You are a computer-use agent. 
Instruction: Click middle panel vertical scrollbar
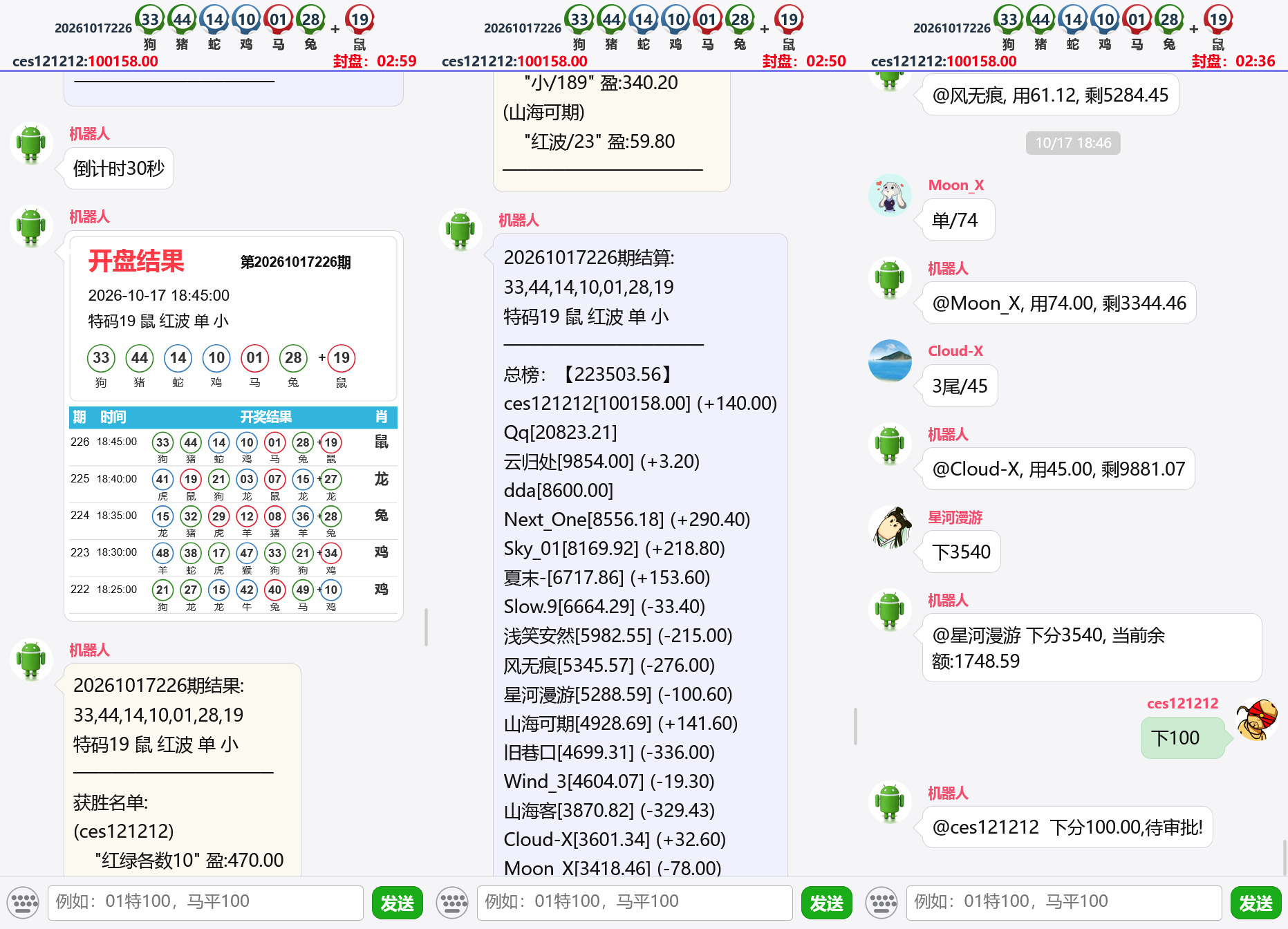(x=855, y=726)
